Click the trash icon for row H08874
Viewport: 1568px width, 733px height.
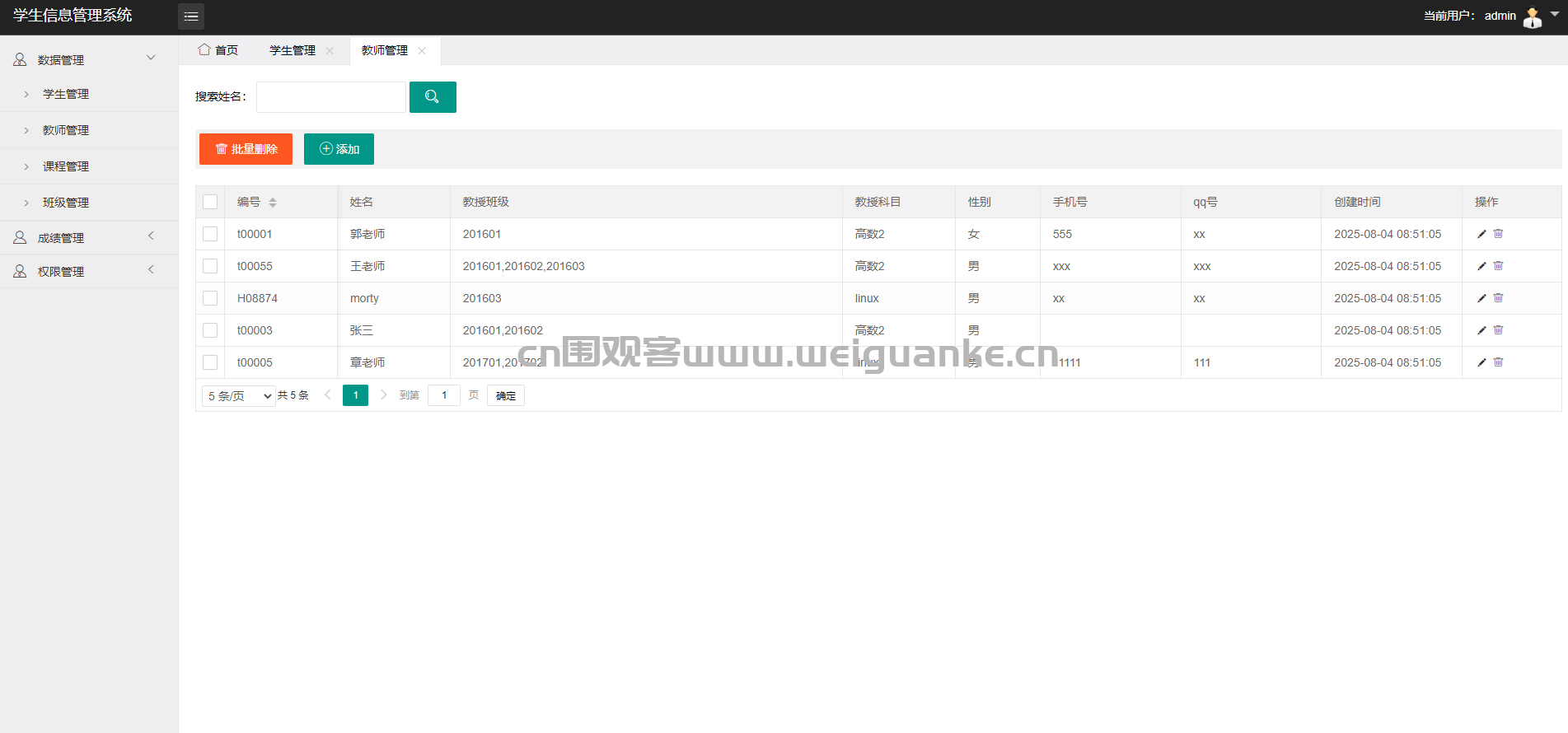click(x=1499, y=298)
